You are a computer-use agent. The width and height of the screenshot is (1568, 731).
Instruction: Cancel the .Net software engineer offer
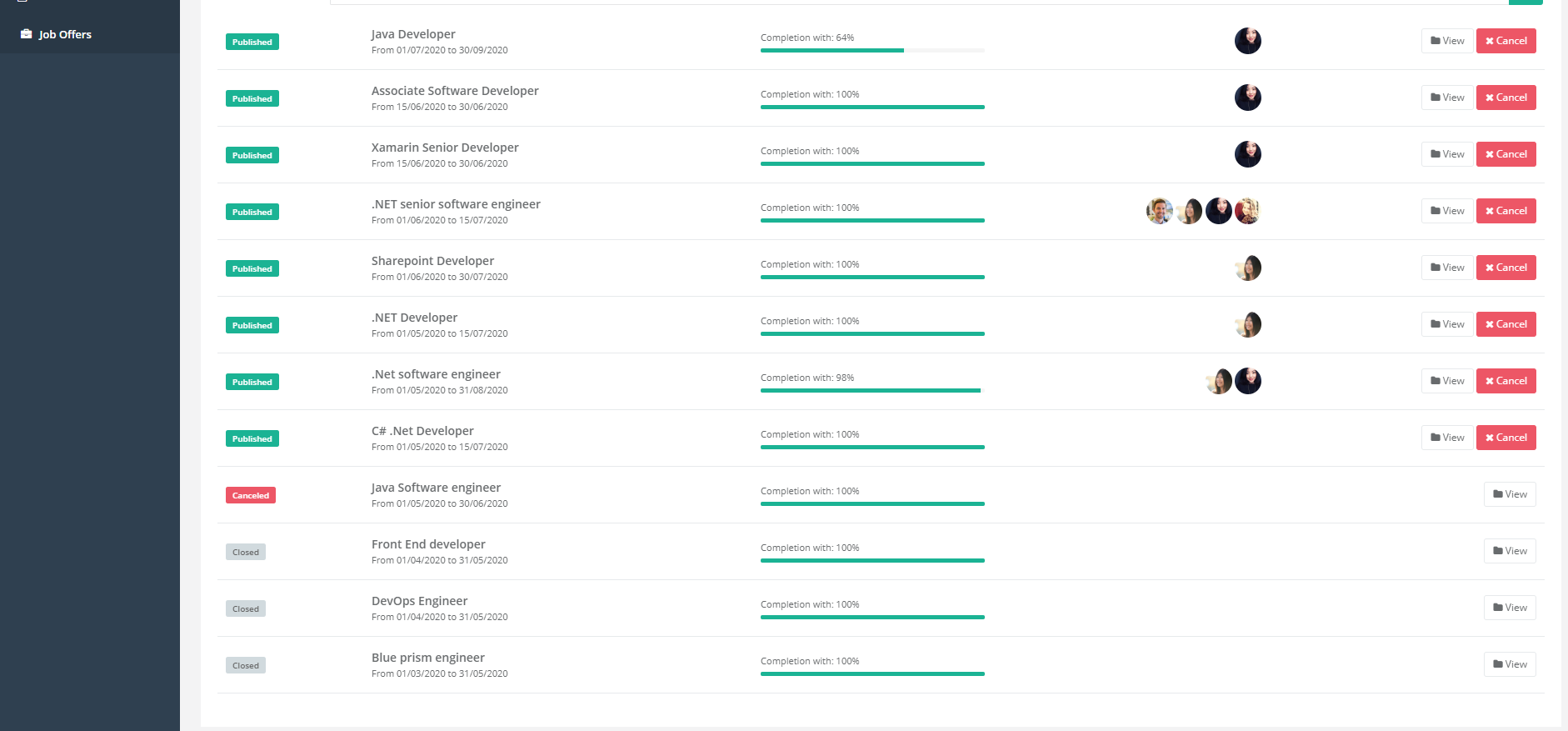[x=1506, y=381]
